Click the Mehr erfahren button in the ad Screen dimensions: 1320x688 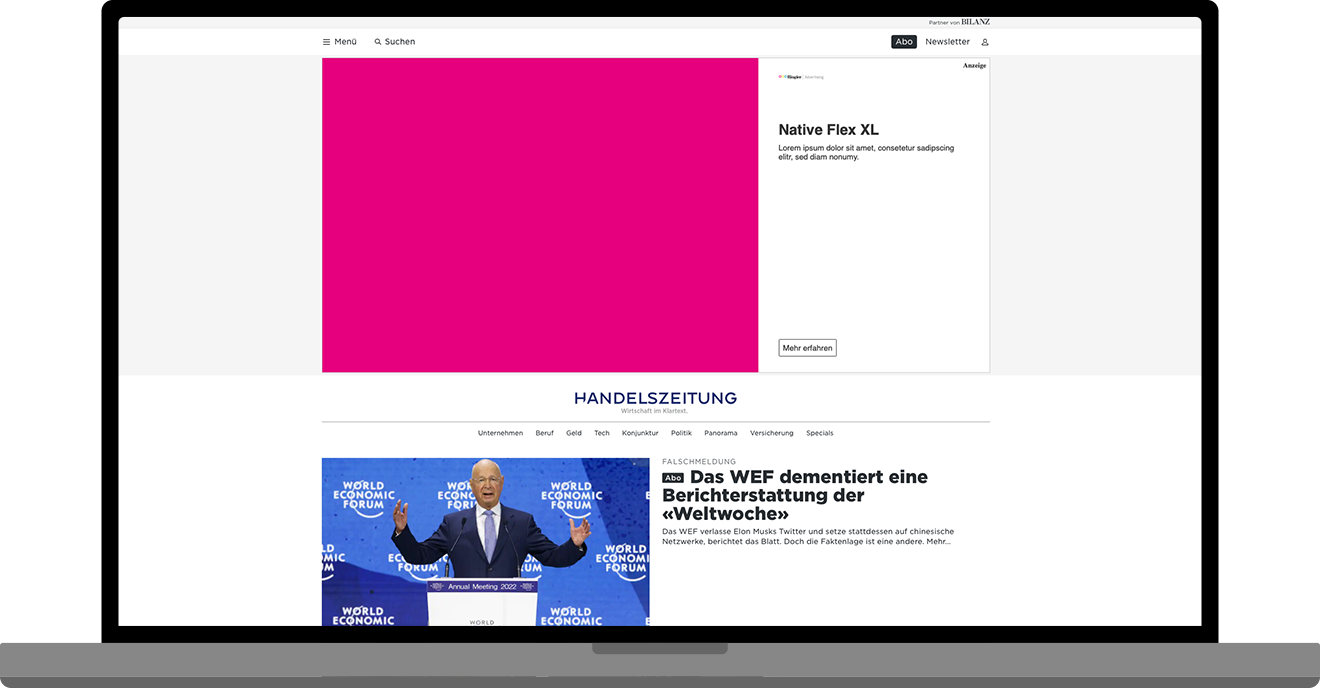[x=807, y=347]
